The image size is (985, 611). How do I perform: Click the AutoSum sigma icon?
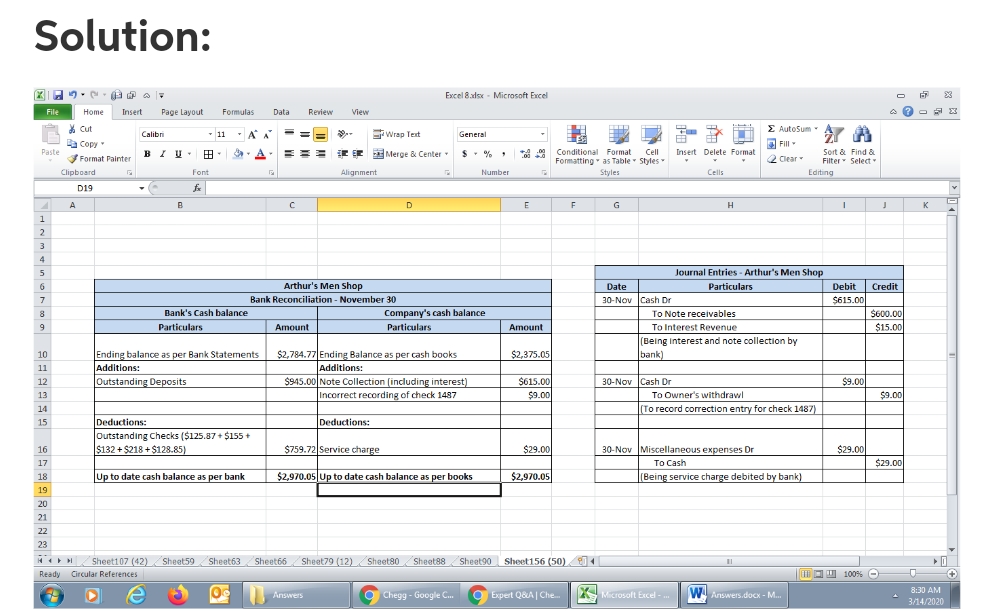[771, 130]
